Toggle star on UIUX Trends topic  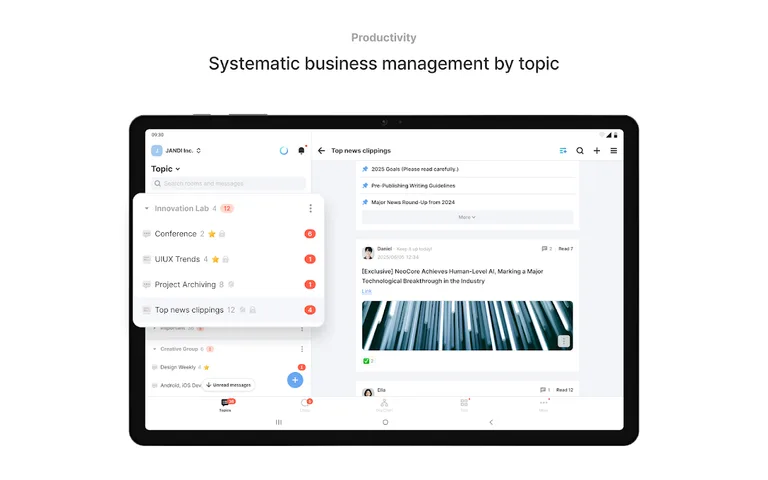[216, 259]
